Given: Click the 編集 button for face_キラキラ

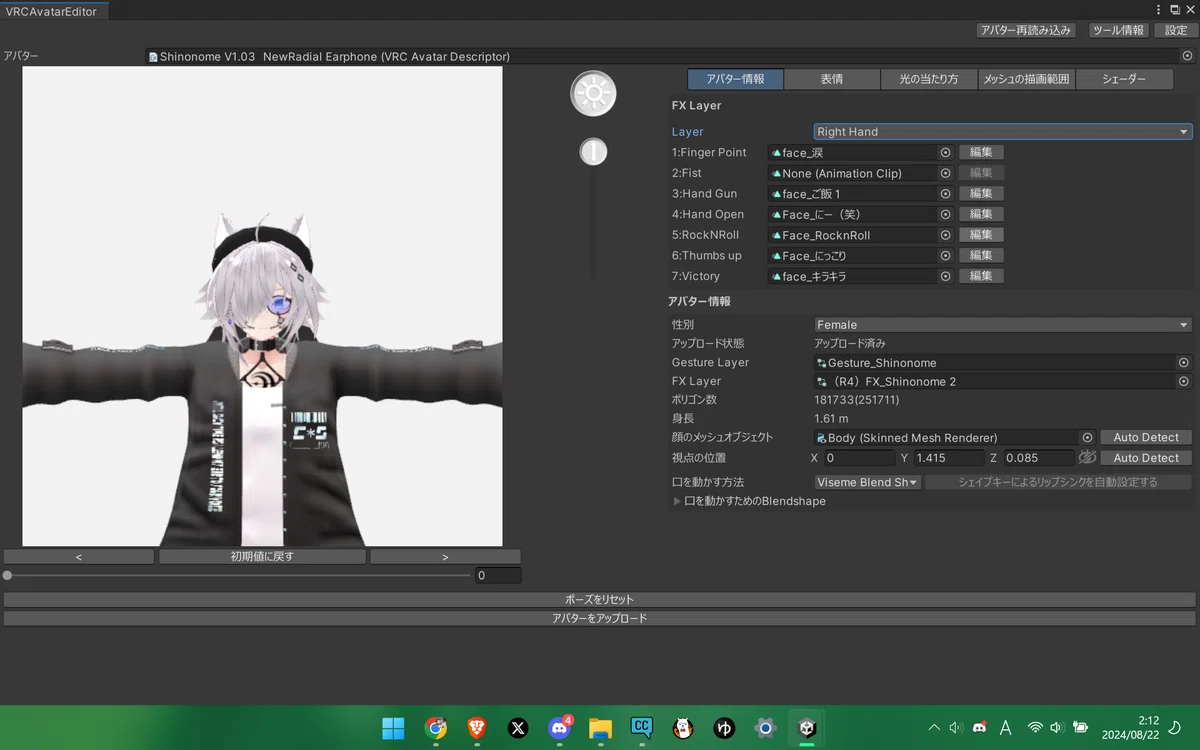Looking at the screenshot, I should 981,276.
